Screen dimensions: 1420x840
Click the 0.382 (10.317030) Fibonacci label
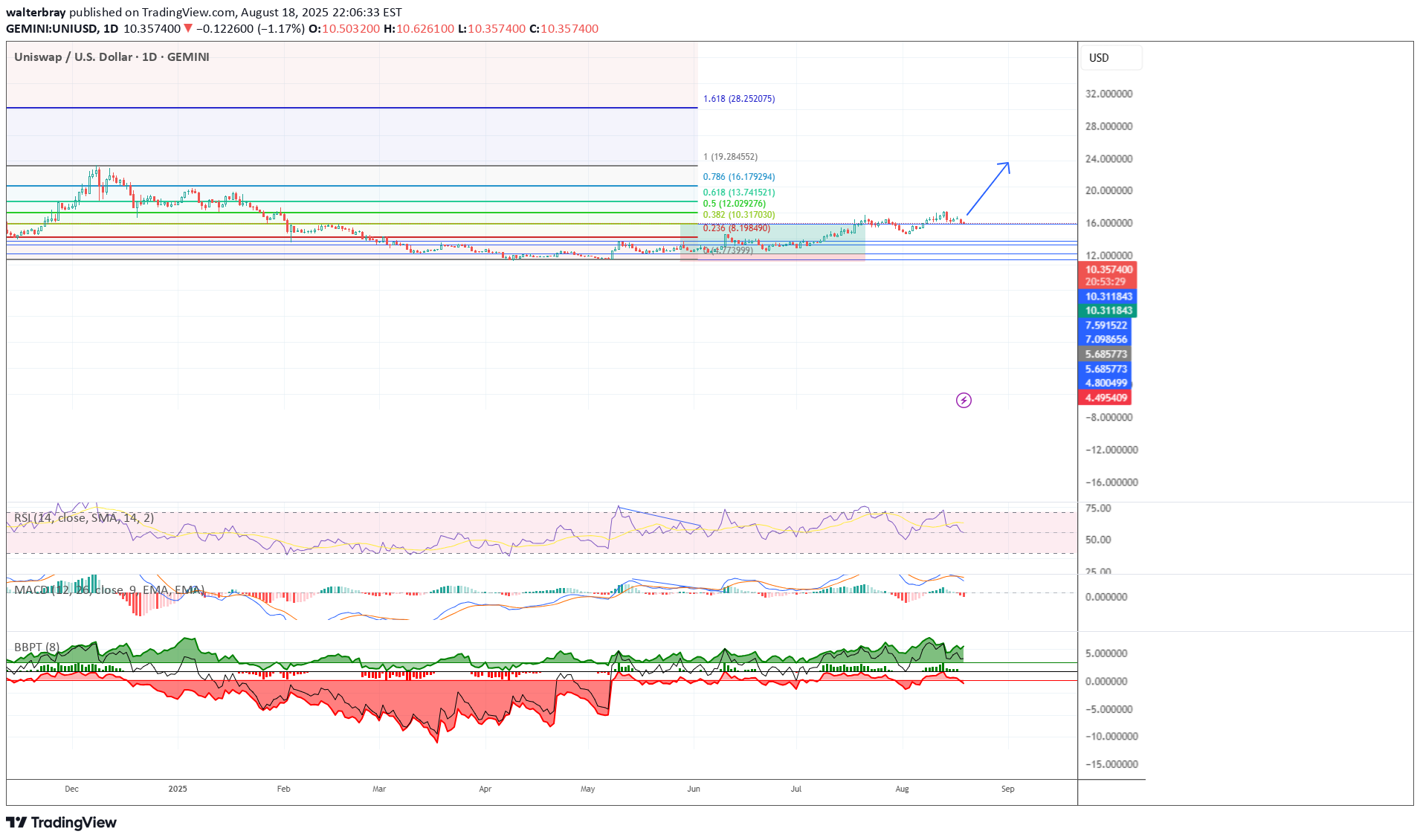[739, 215]
